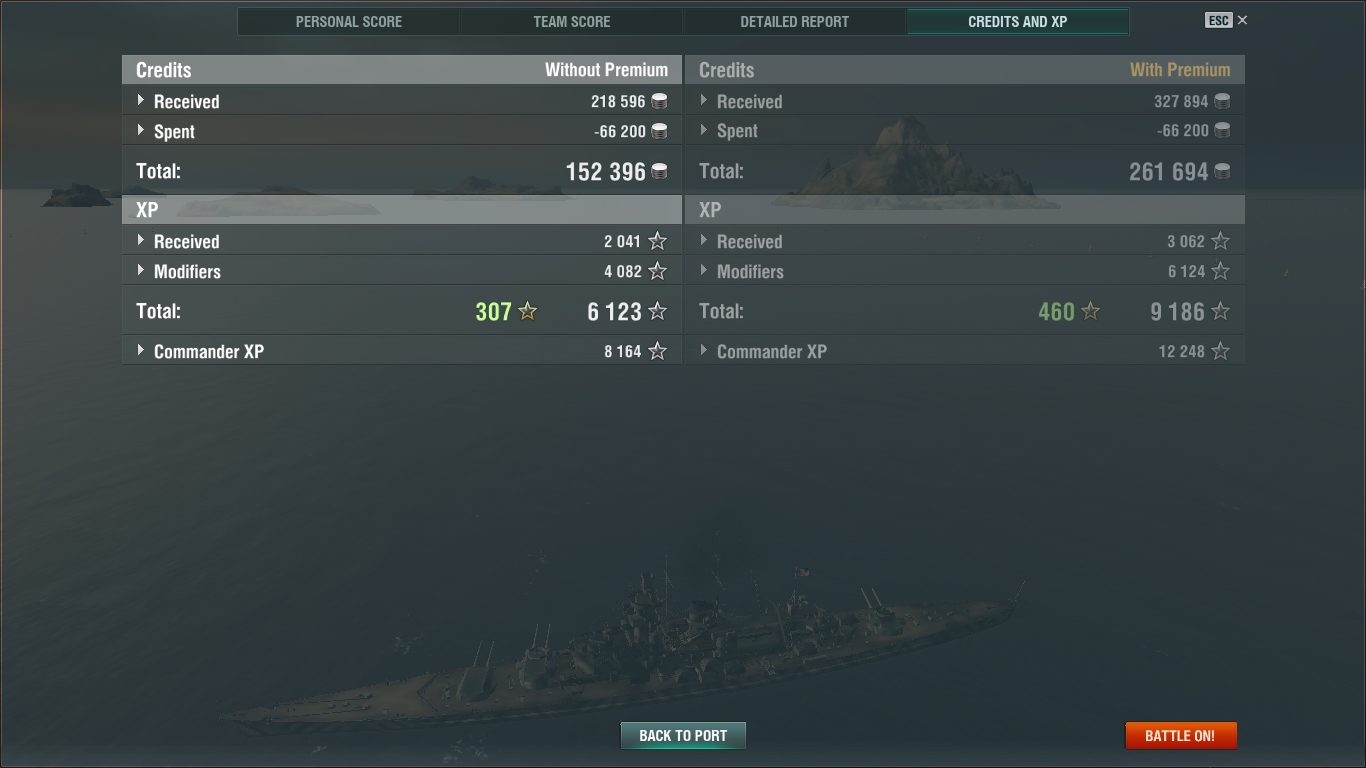1366x768 pixels.
Task: Switch to the Personal Score tab
Action: [349, 22]
